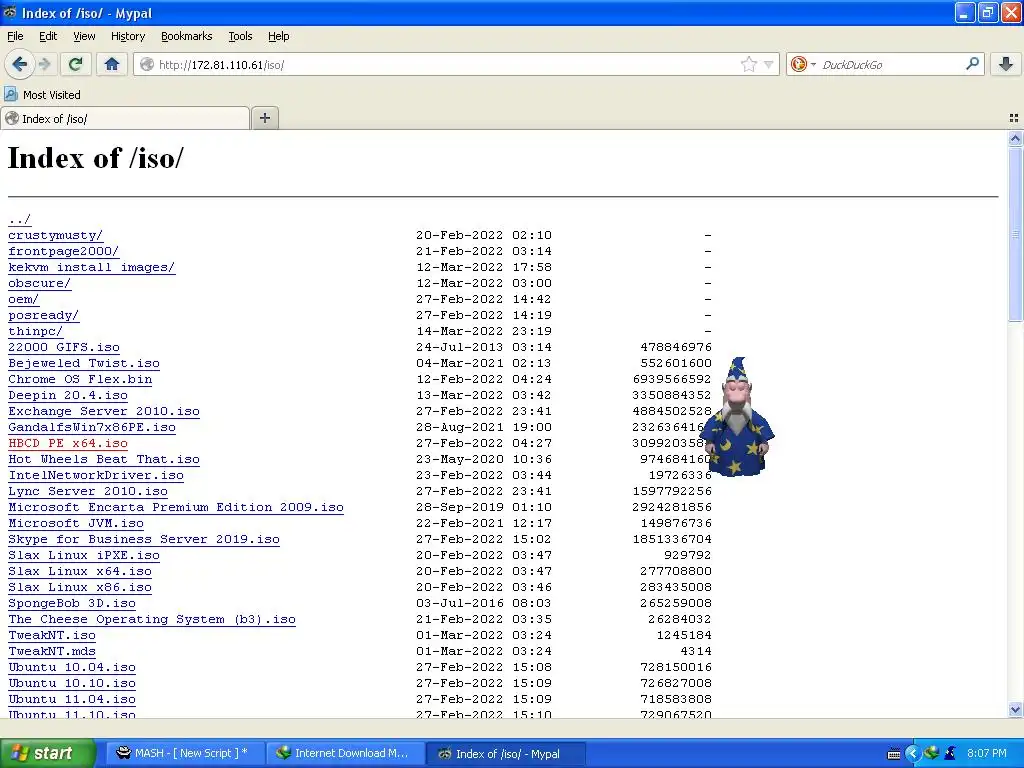Open the Tools menu
1024x768 pixels.
click(x=240, y=36)
